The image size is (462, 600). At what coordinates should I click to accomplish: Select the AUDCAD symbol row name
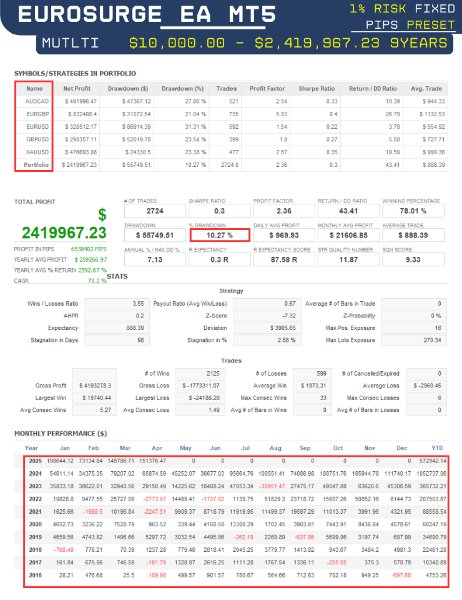click(37, 101)
